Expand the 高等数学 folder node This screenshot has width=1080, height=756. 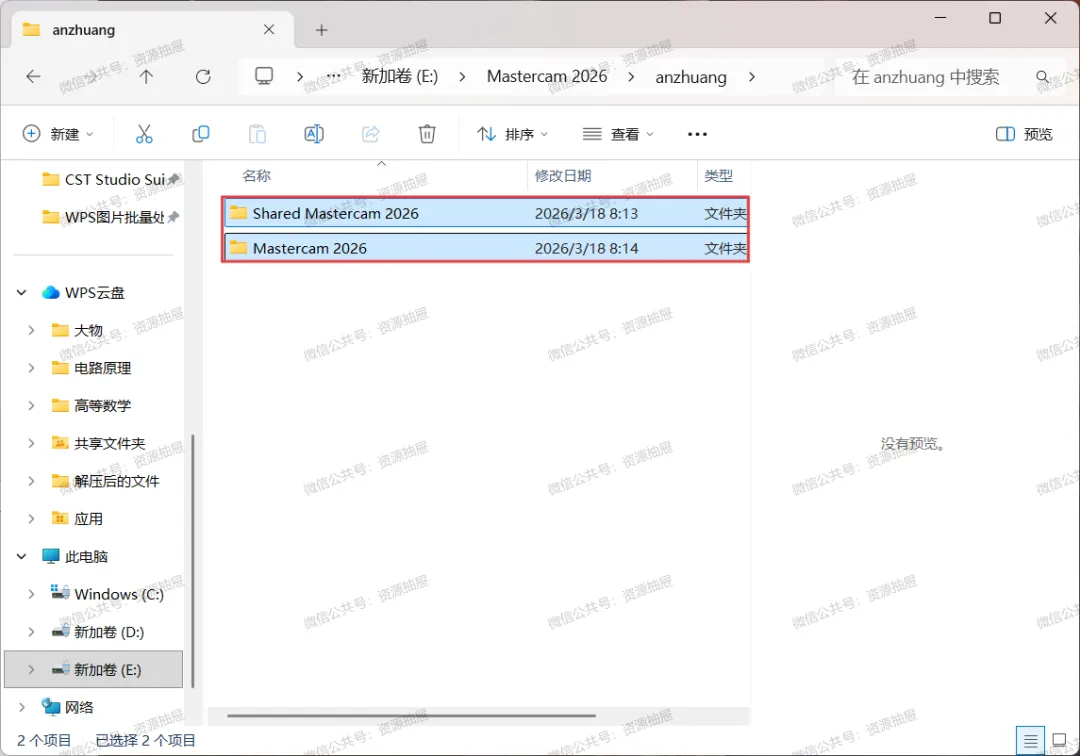[31, 406]
